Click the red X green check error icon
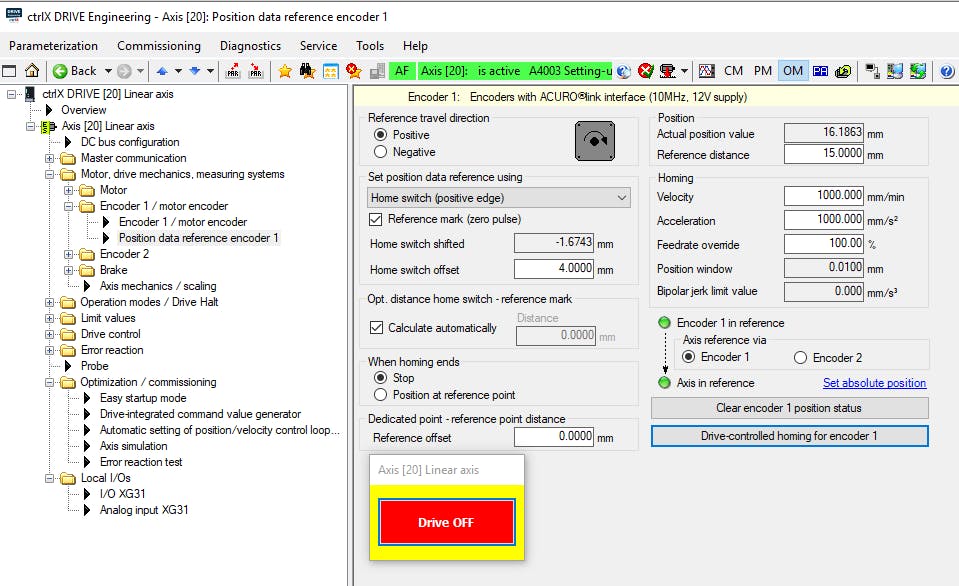 coord(645,71)
